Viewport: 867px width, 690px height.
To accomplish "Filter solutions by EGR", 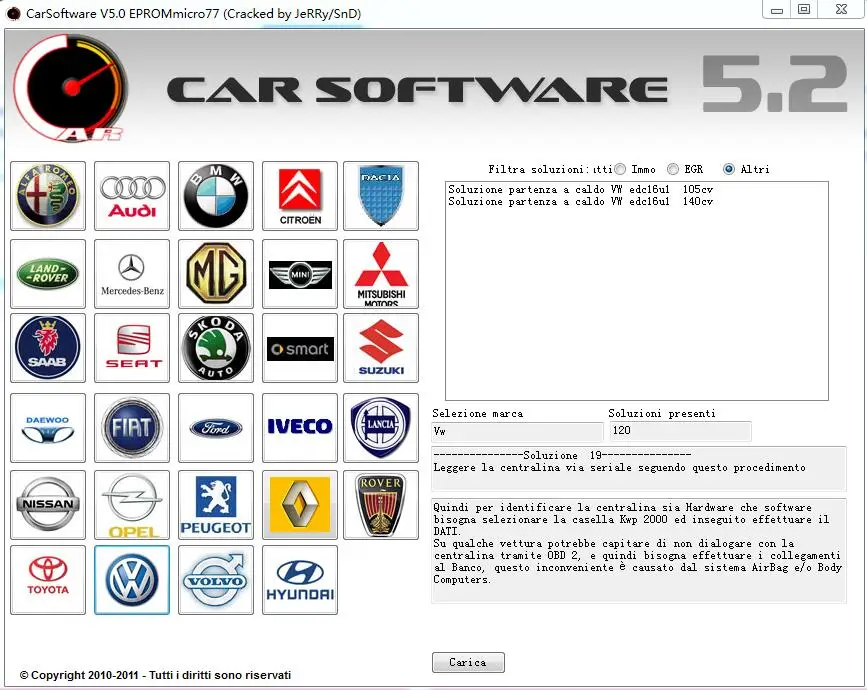I will point(673,169).
